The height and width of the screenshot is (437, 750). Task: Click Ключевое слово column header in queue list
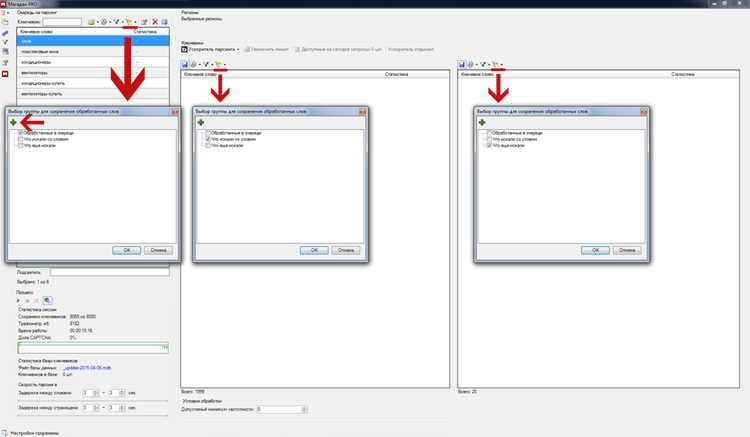click(36, 32)
